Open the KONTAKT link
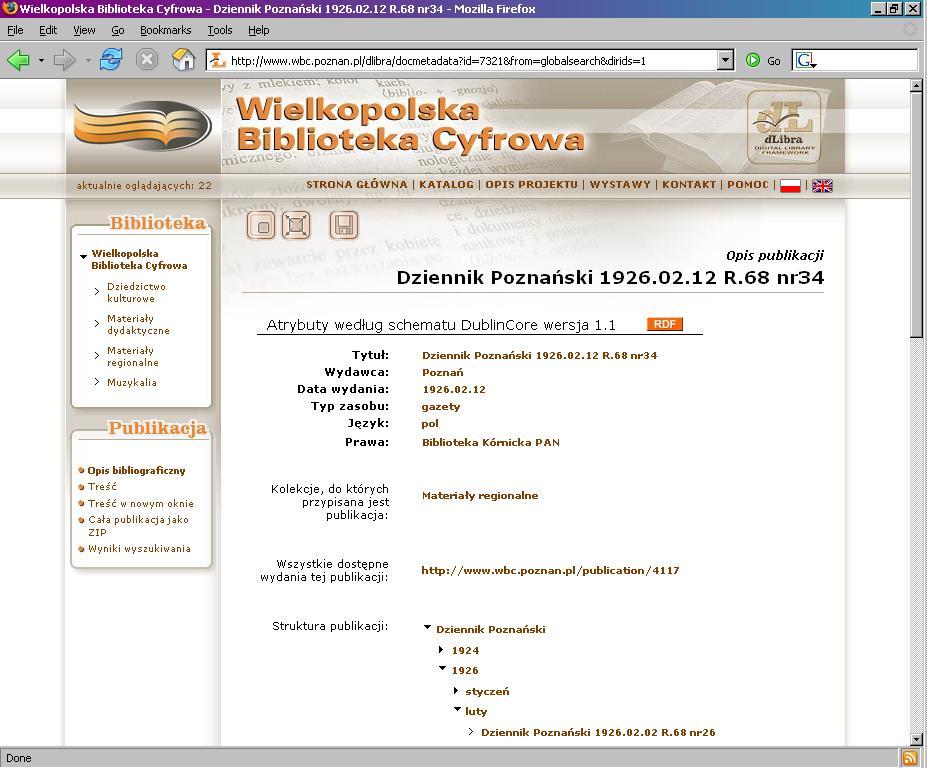Screen dimensions: 927x768 (x=689, y=184)
